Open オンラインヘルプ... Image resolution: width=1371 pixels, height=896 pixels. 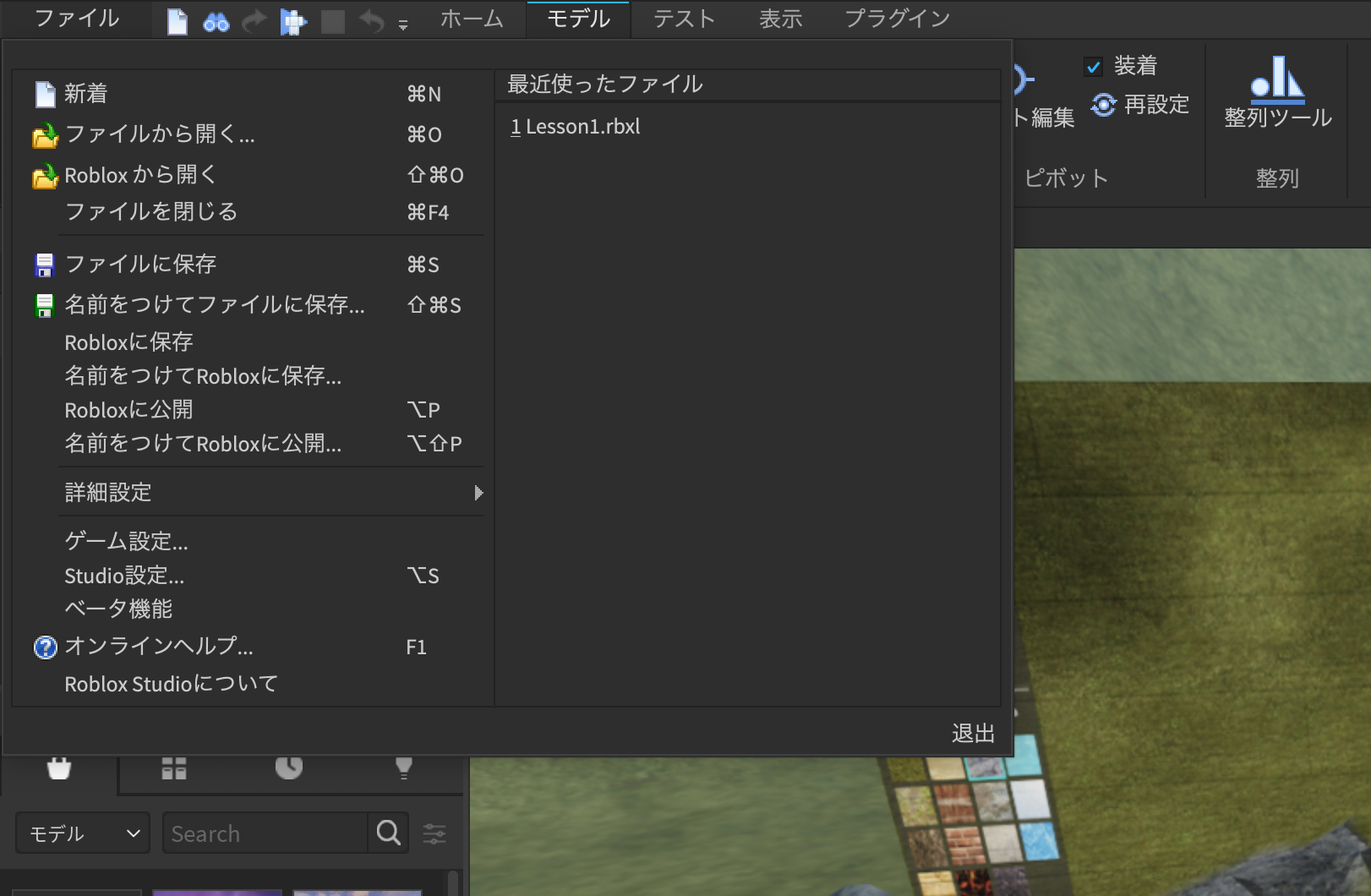(252, 647)
